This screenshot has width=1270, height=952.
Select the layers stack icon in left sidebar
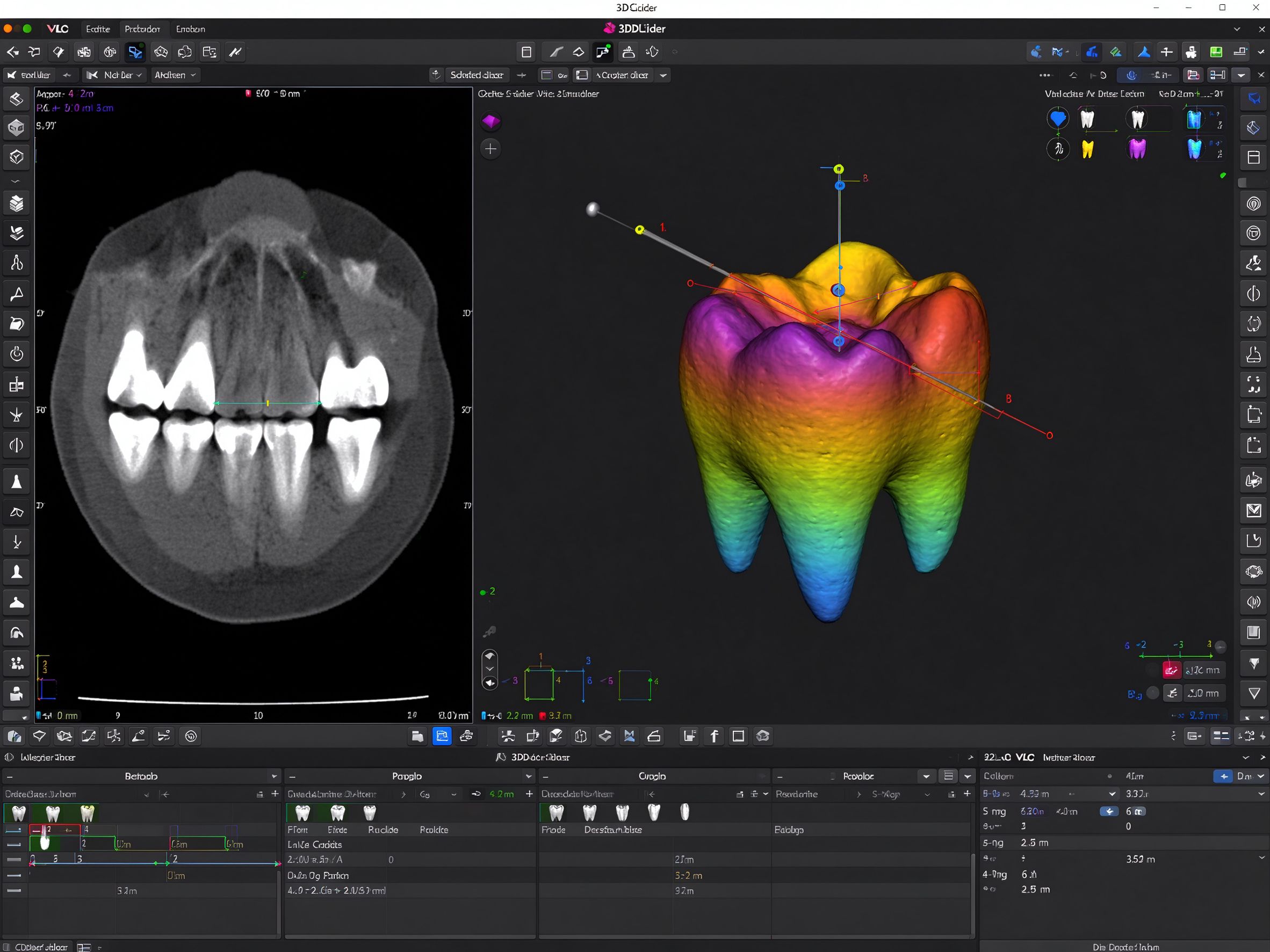pyautogui.click(x=17, y=203)
